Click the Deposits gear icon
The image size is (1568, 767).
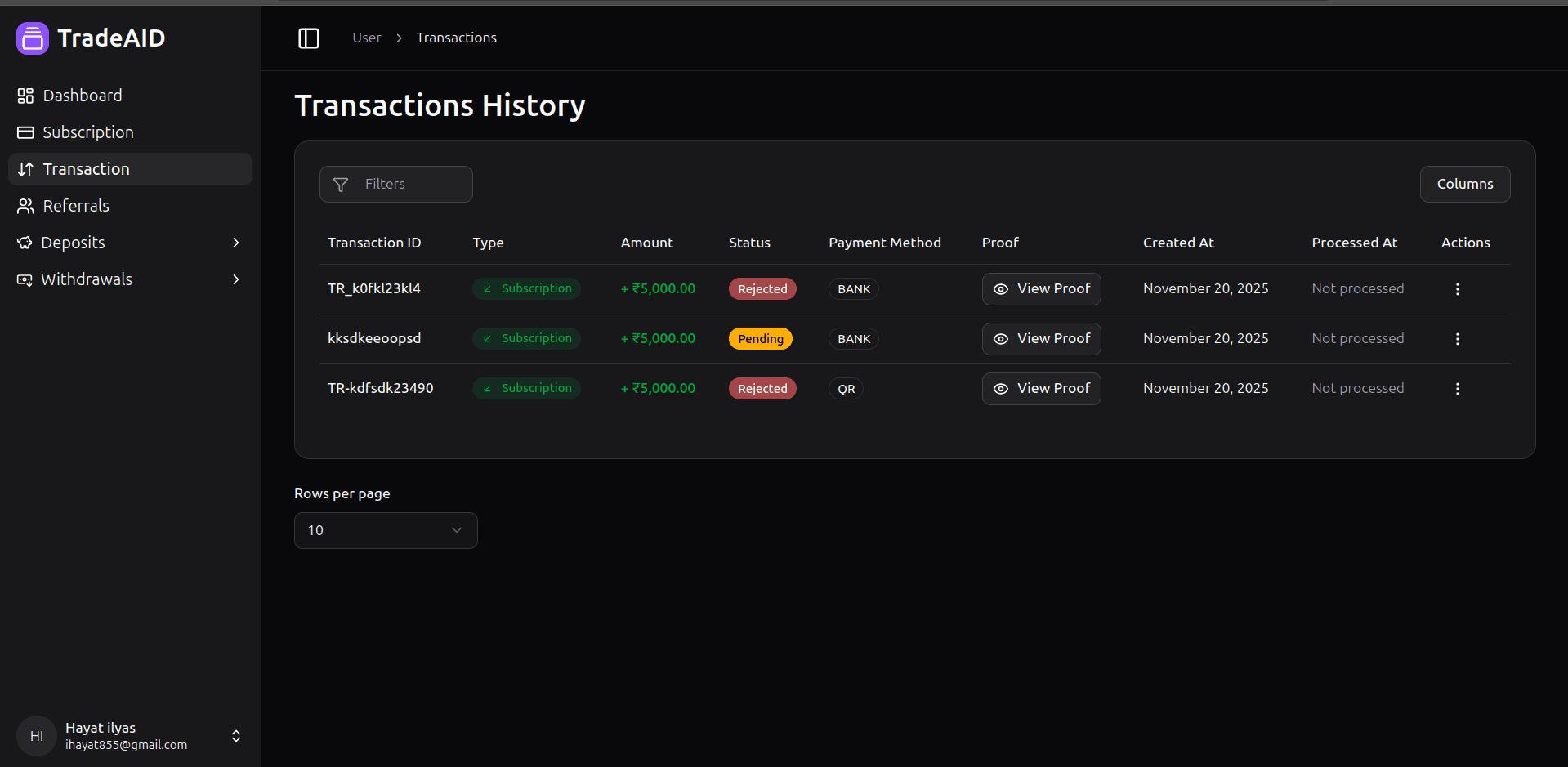25,243
